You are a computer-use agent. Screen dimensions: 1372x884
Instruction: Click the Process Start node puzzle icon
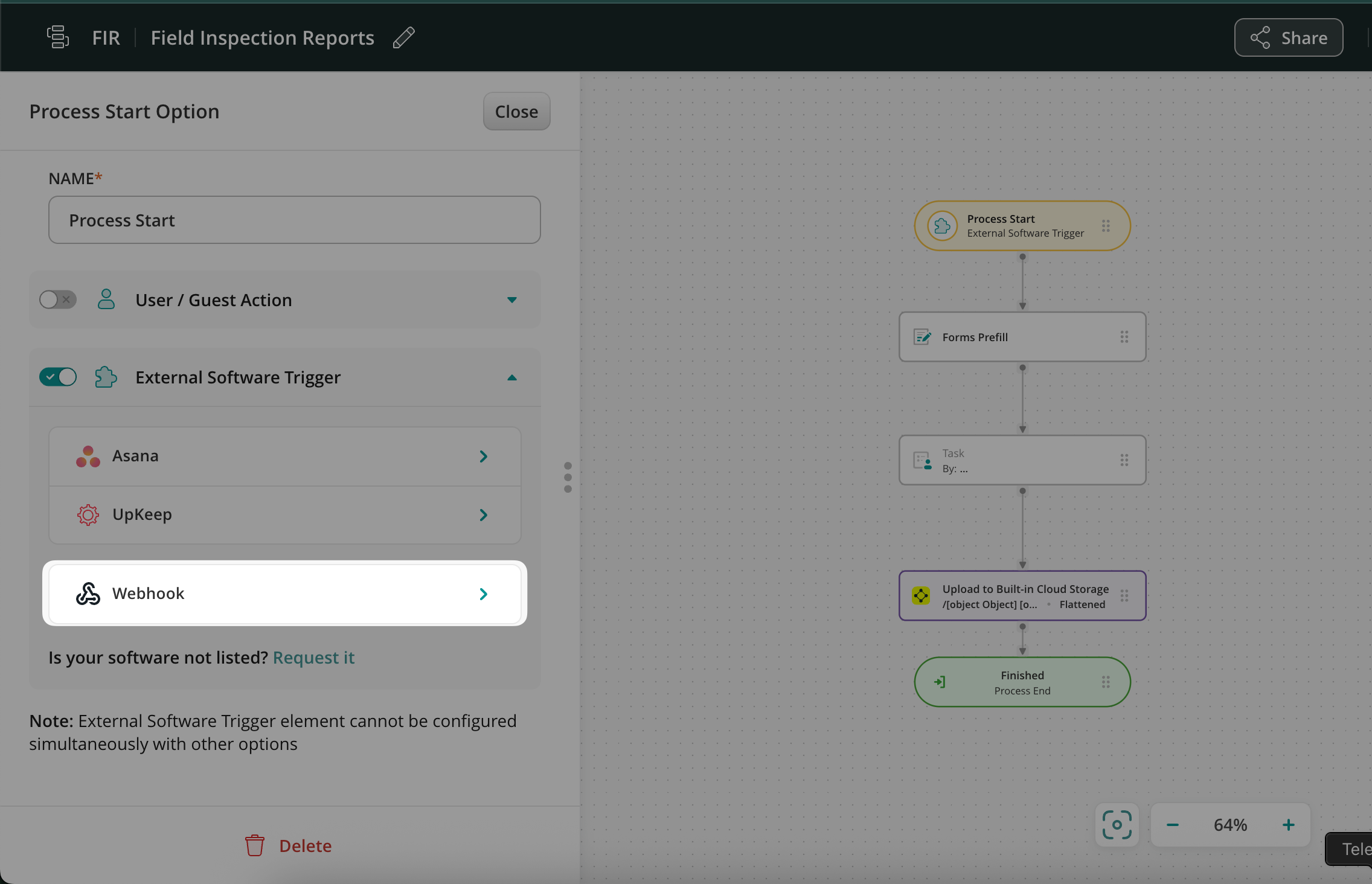(x=942, y=226)
